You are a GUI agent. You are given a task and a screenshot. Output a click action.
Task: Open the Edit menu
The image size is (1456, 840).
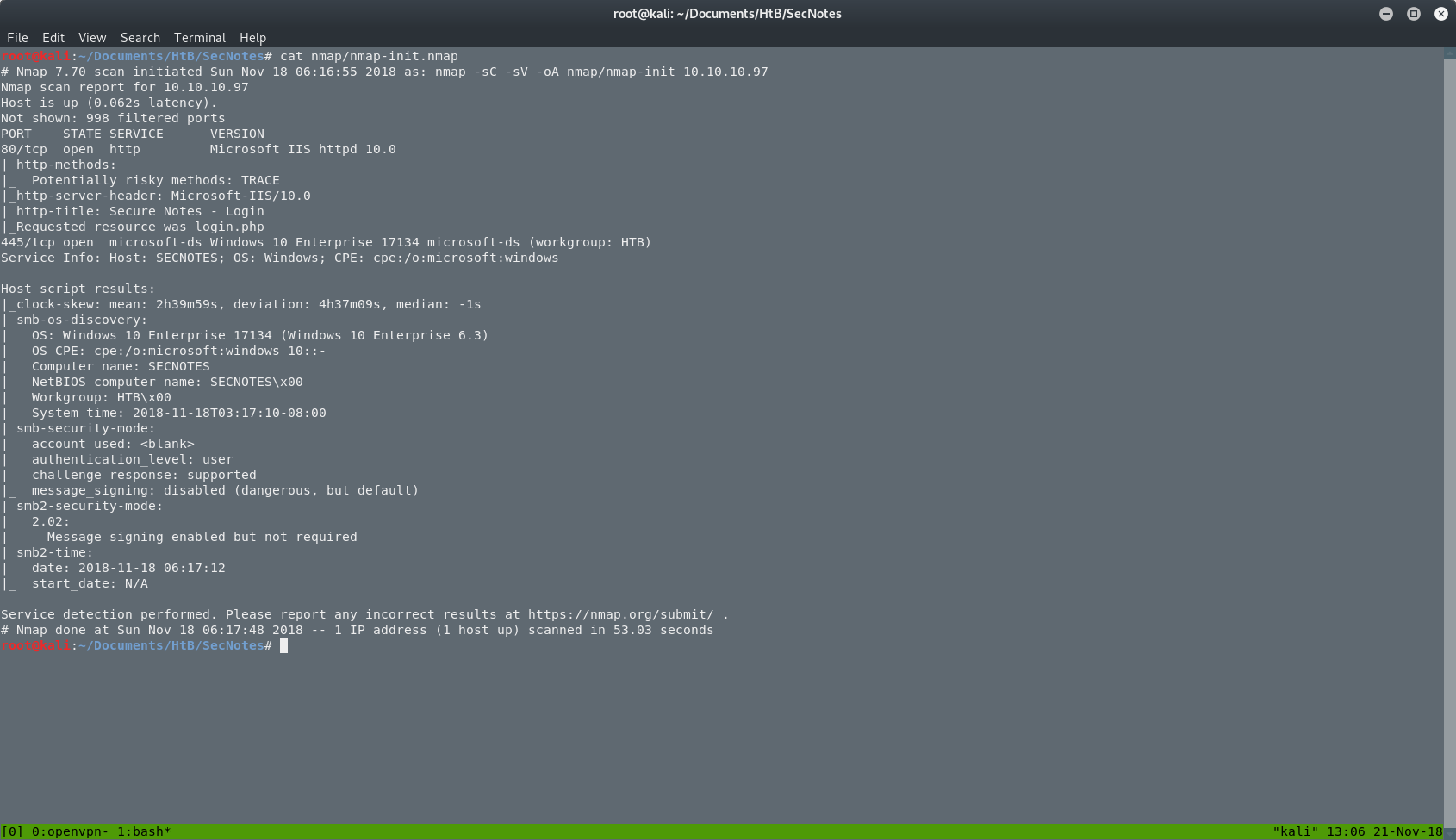click(x=53, y=37)
